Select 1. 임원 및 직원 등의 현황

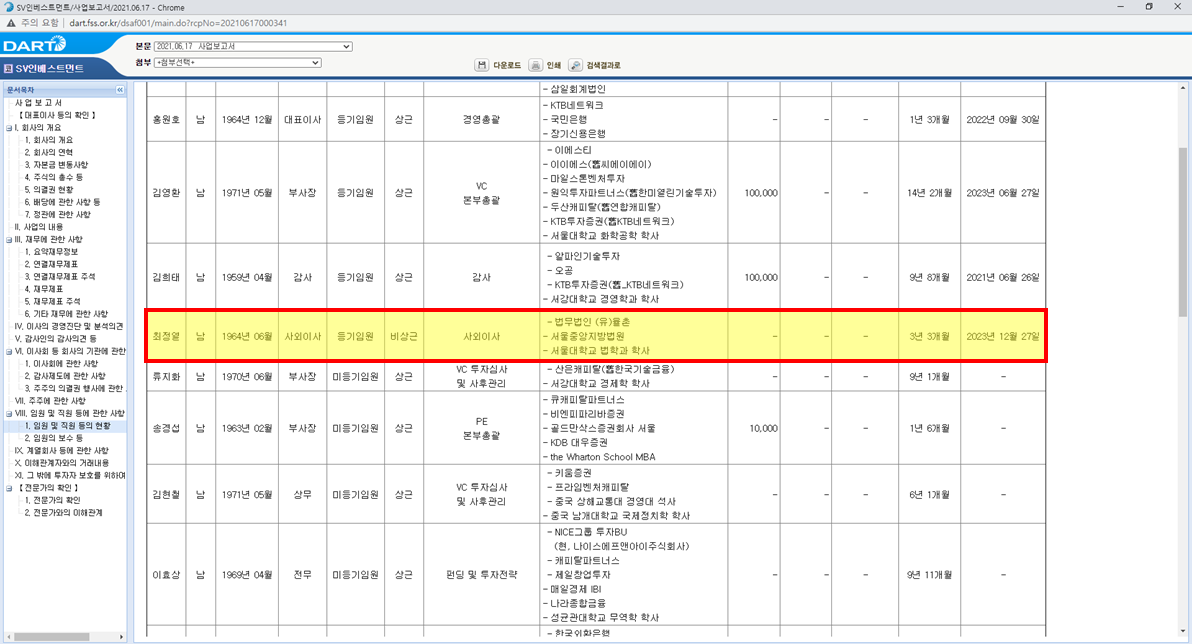[x=68, y=426]
